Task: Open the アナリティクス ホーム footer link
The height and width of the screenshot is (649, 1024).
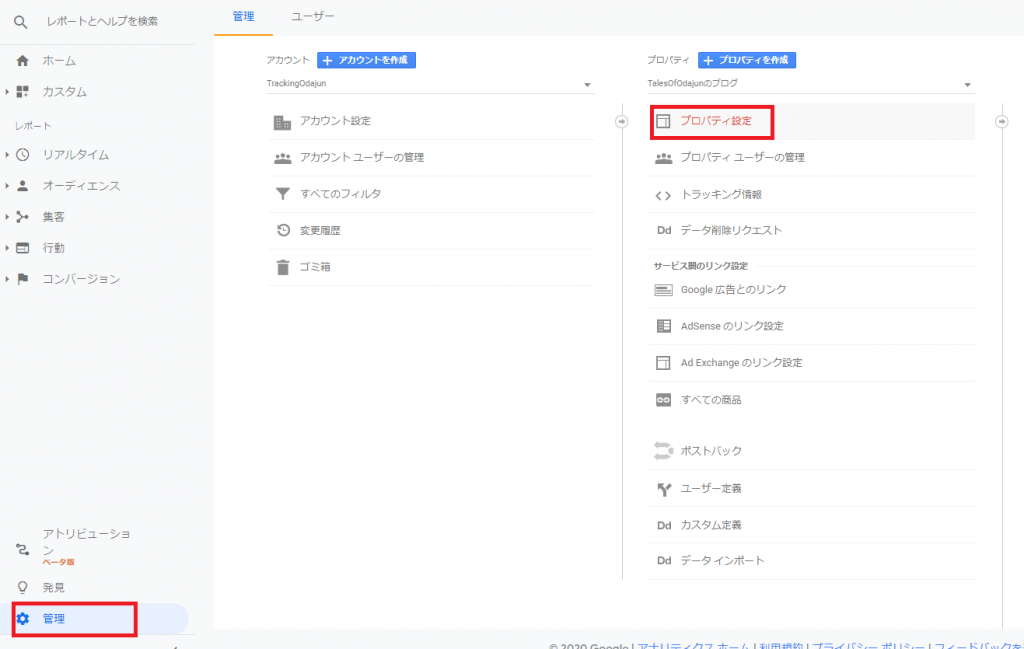Action: pyautogui.click(x=694, y=646)
